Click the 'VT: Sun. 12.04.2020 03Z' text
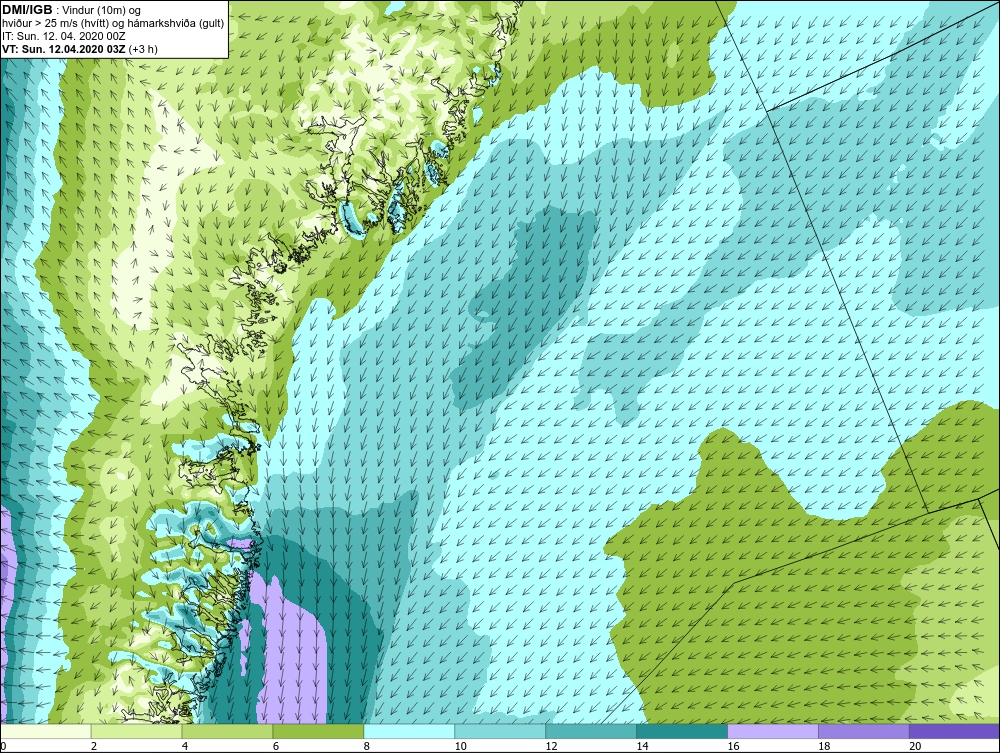The image size is (1000, 753). [x=64, y=49]
